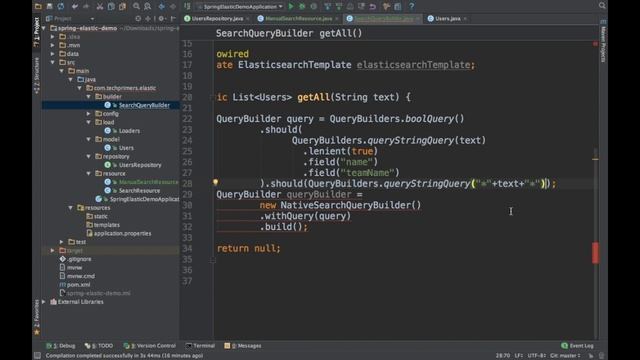Open the Event Log
The width and height of the screenshot is (640, 360).
(x=578, y=346)
